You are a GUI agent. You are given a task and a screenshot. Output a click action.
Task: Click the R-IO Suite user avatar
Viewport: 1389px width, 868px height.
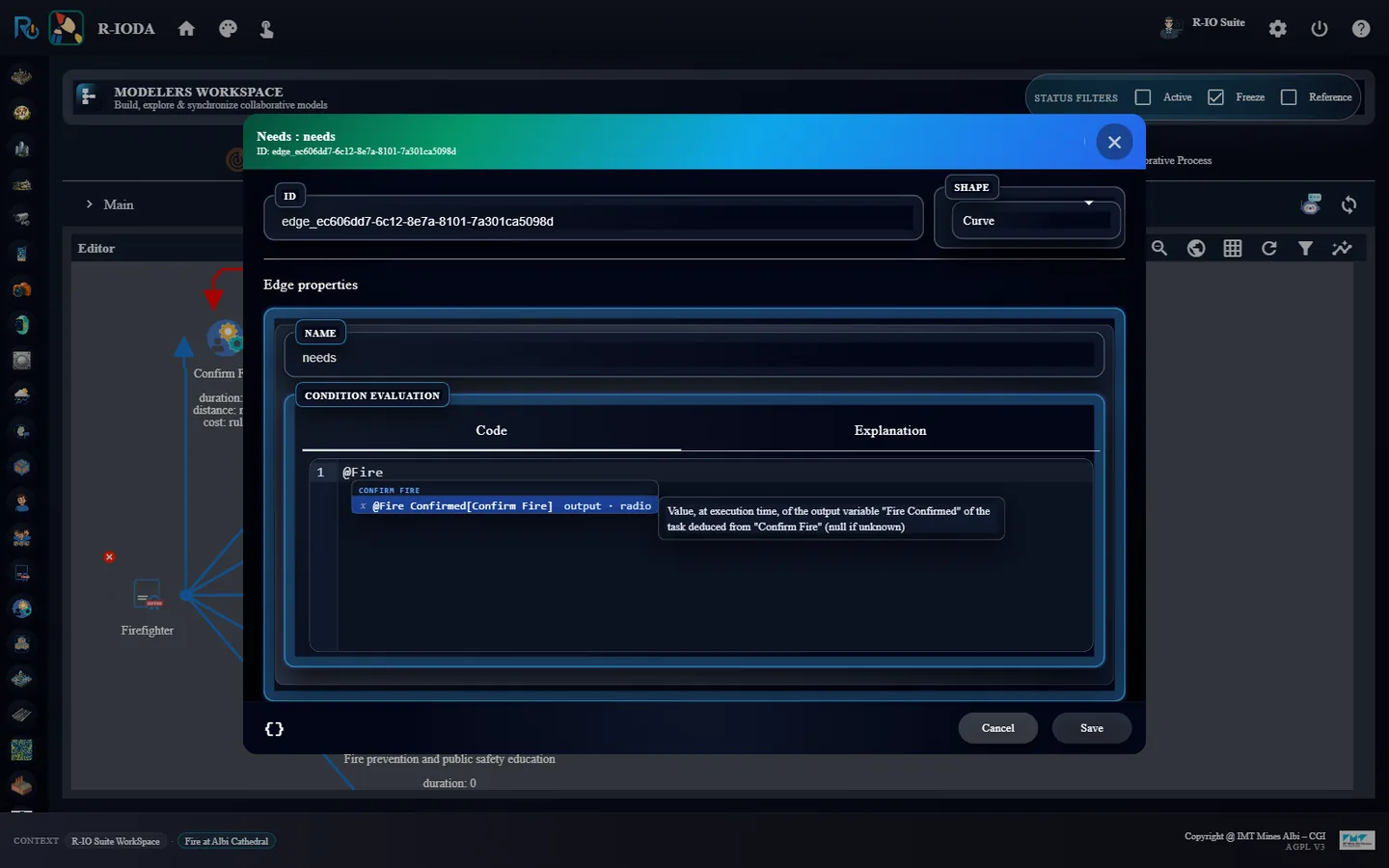[1170, 27]
